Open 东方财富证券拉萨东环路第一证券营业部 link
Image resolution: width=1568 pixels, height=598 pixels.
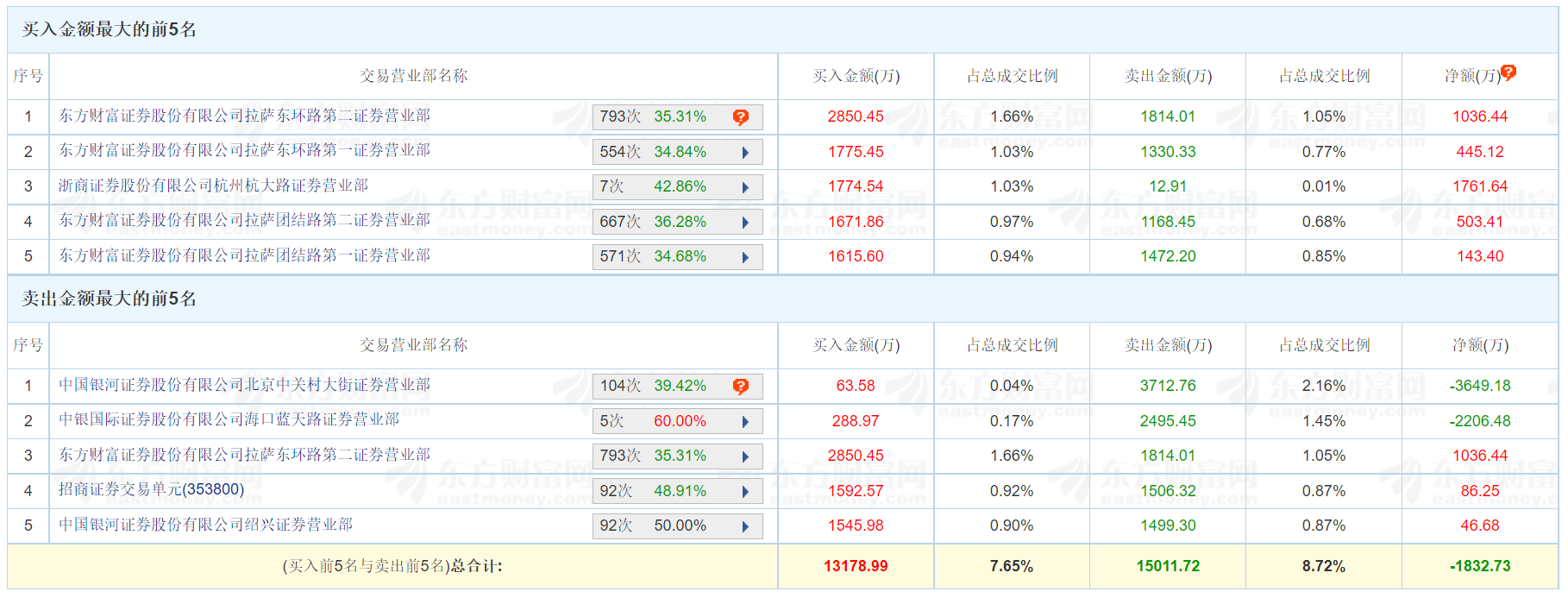pyautogui.click(x=244, y=150)
